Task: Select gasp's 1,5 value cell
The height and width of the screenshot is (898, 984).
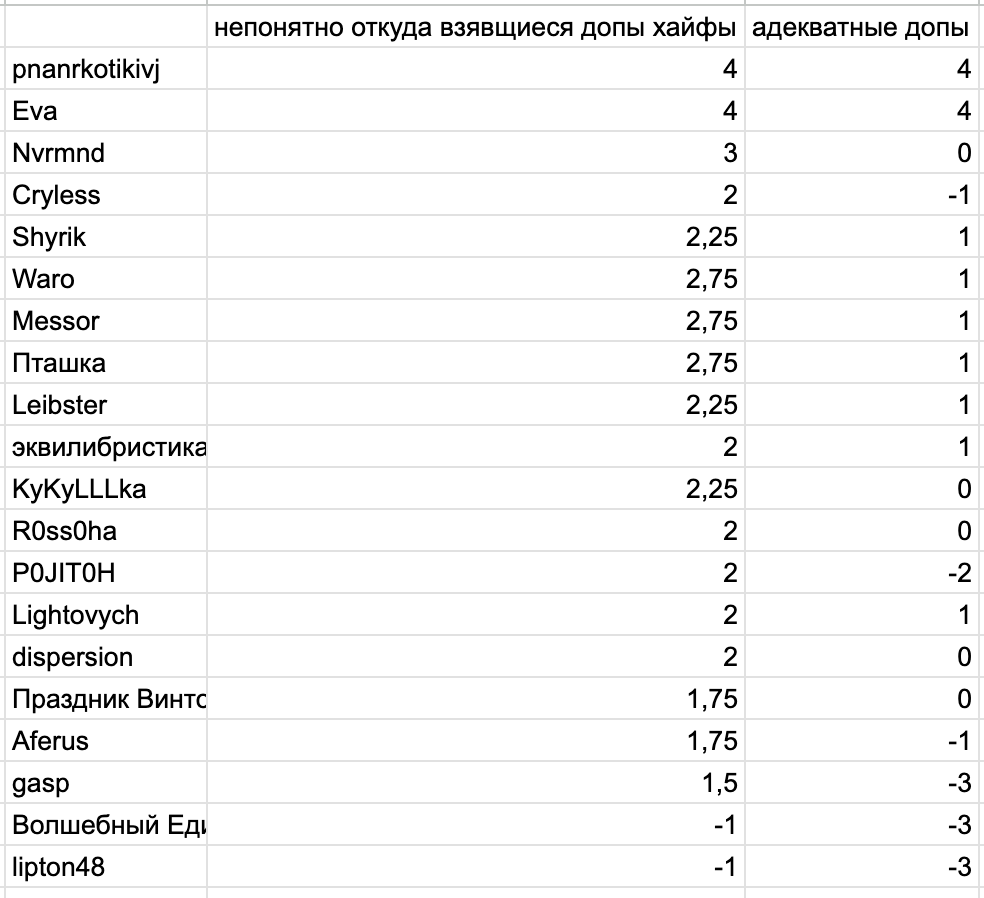Action: click(476, 783)
